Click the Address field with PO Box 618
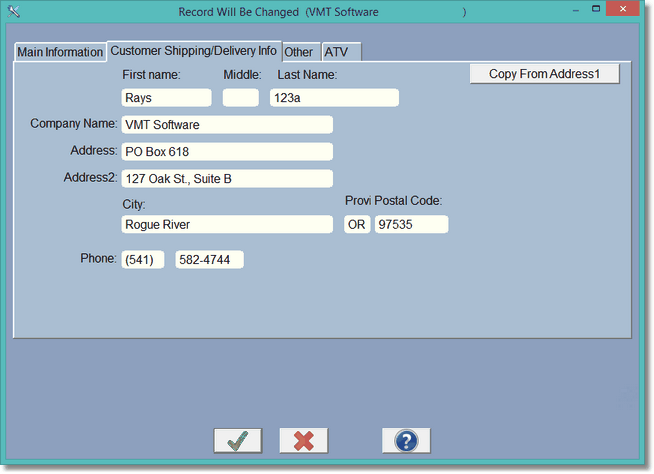The height and width of the screenshot is (474, 654). [x=227, y=151]
